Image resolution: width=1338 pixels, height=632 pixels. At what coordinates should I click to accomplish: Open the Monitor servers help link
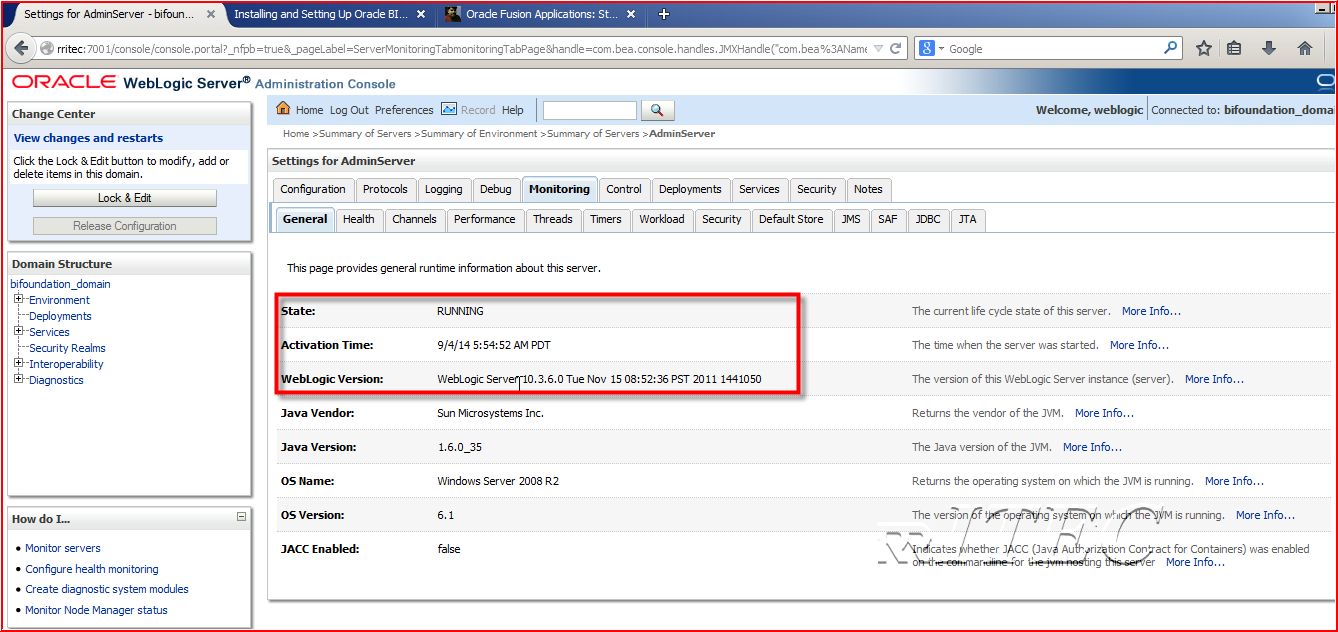[63, 548]
